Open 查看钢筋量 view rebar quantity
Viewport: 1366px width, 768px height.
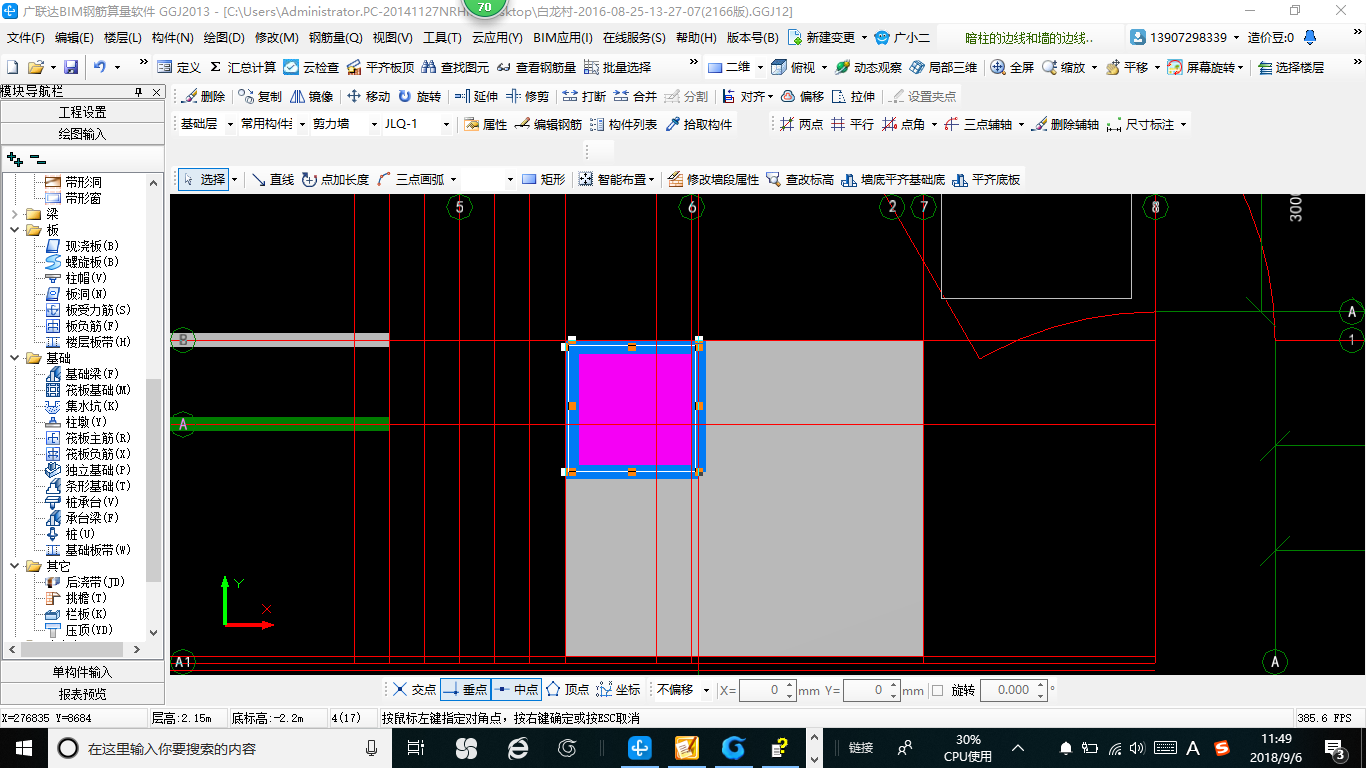[x=536, y=67]
